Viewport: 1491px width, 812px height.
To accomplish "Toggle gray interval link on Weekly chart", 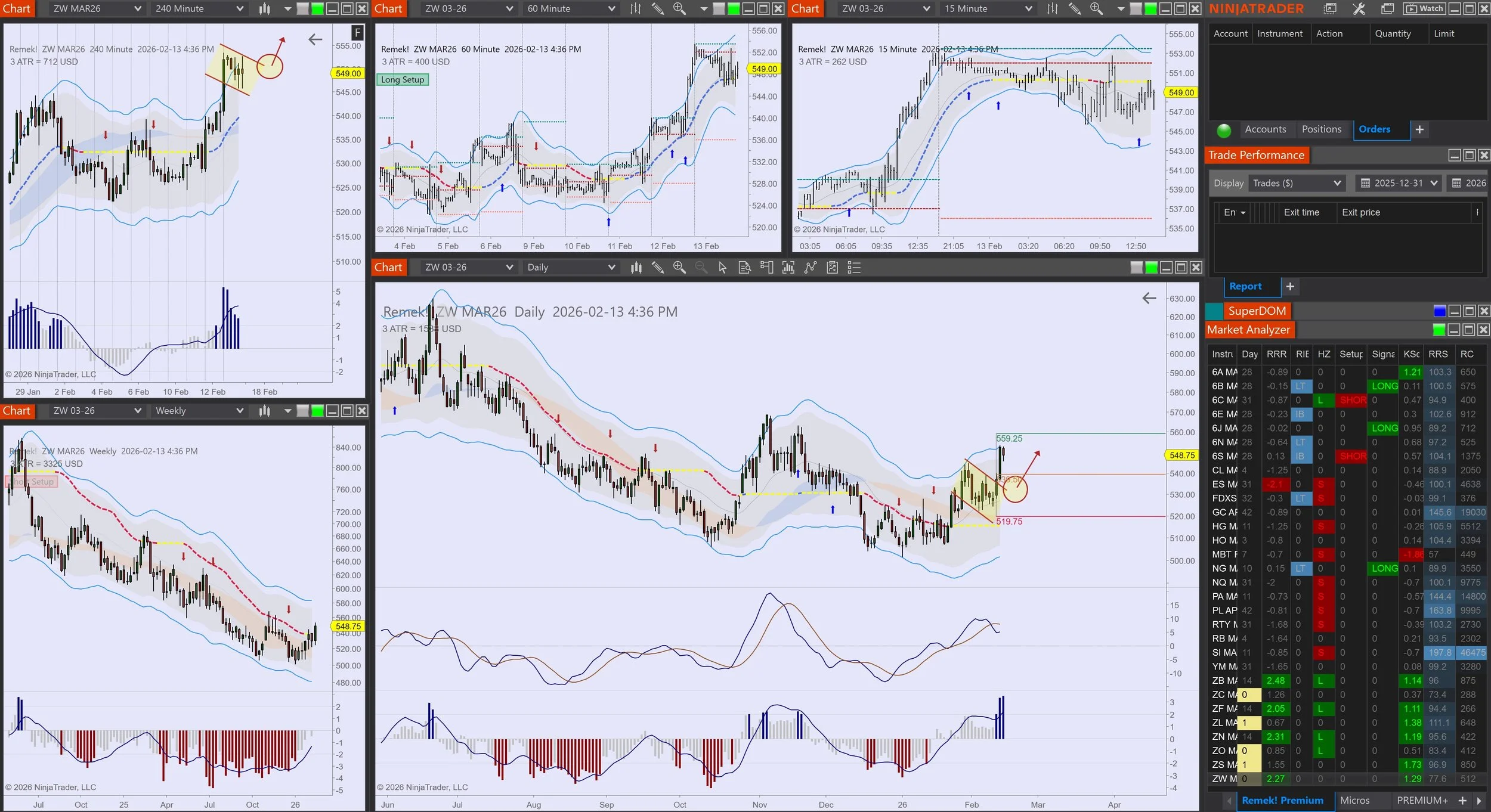I will click(x=303, y=411).
